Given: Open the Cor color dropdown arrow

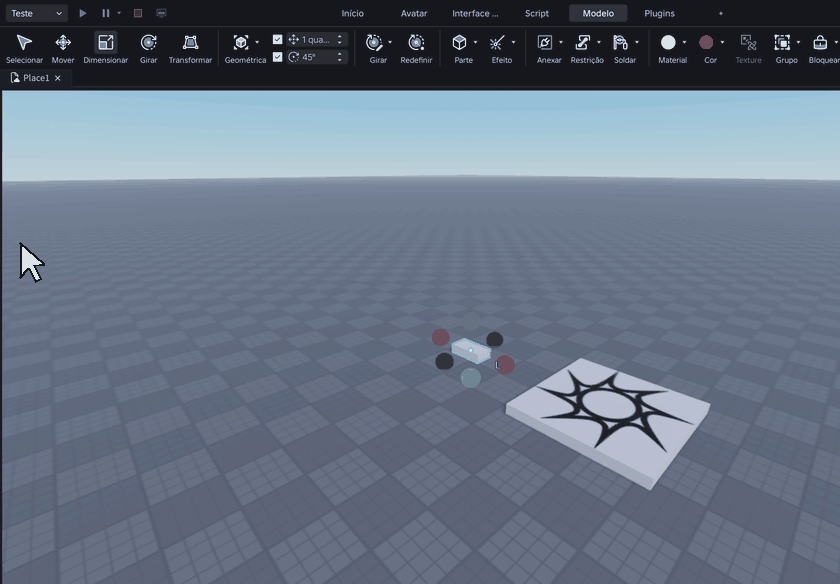Looking at the screenshot, I should click(722, 42).
